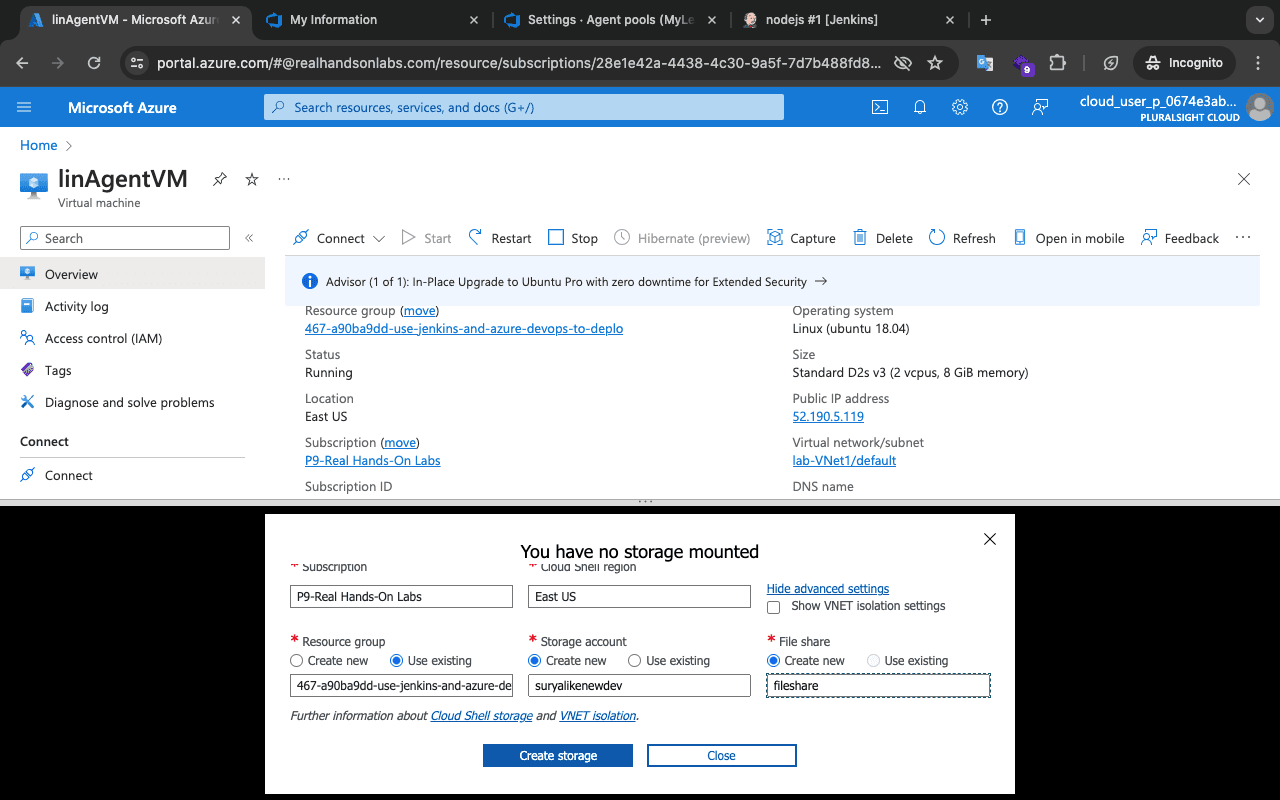The height and width of the screenshot is (800, 1280).
Task: Open VNET isolation info link
Action: 598,716
